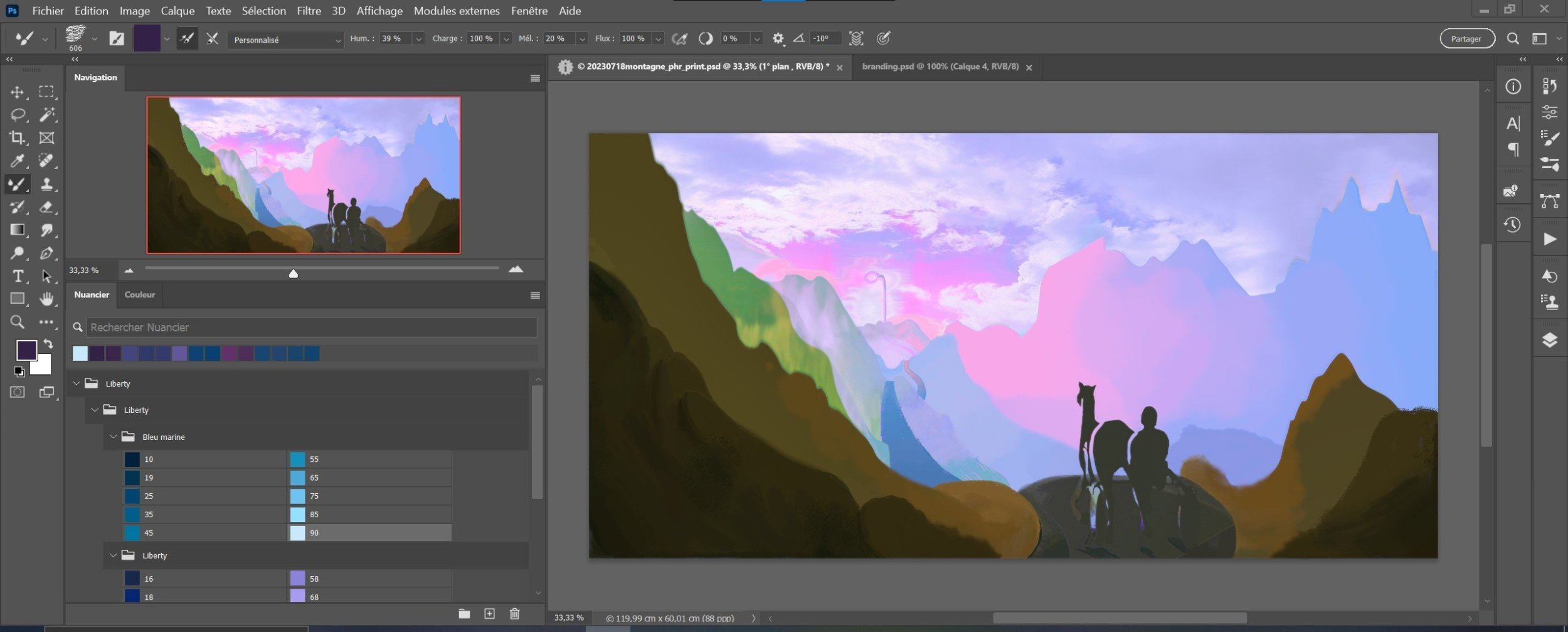The height and width of the screenshot is (632, 1568).
Task: Select the Horizontal Type tool
Action: pyautogui.click(x=17, y=276)
